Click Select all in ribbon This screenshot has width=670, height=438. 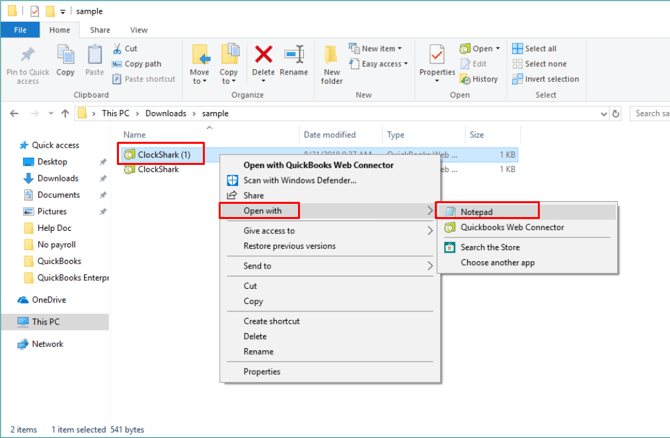pyautogui.click(x=540, y=48)
